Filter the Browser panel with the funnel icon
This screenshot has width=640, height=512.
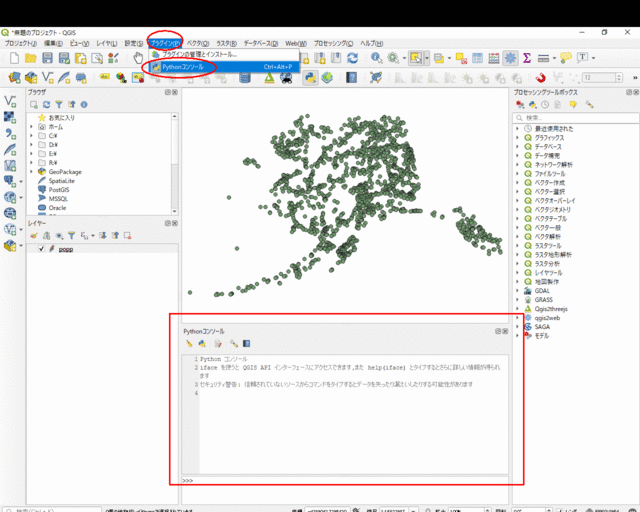tap(59, 105)
